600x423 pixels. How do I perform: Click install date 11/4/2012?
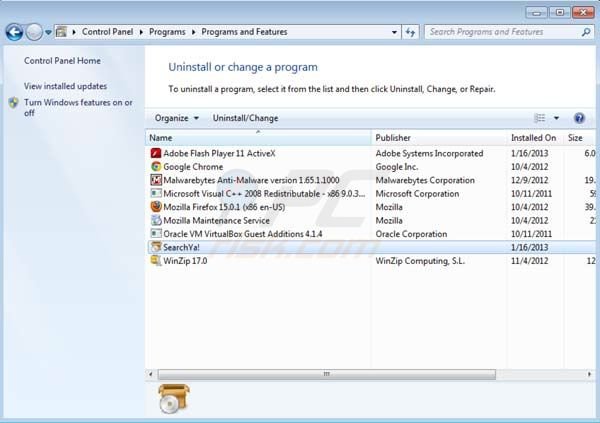(530, 261)
